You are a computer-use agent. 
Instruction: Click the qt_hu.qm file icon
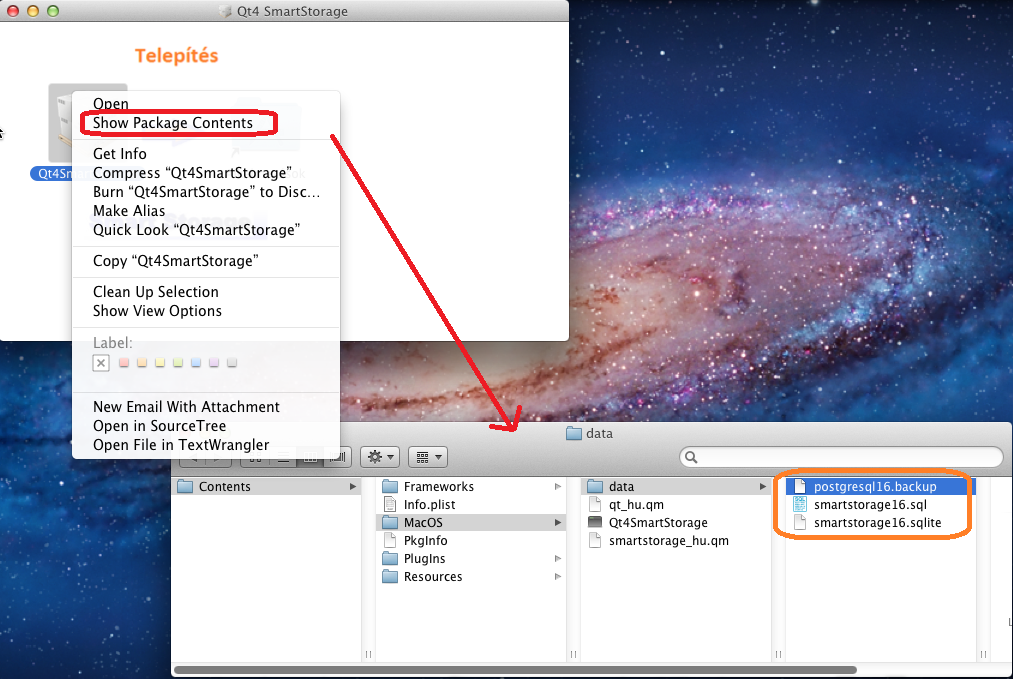click(x=595, y=505)
